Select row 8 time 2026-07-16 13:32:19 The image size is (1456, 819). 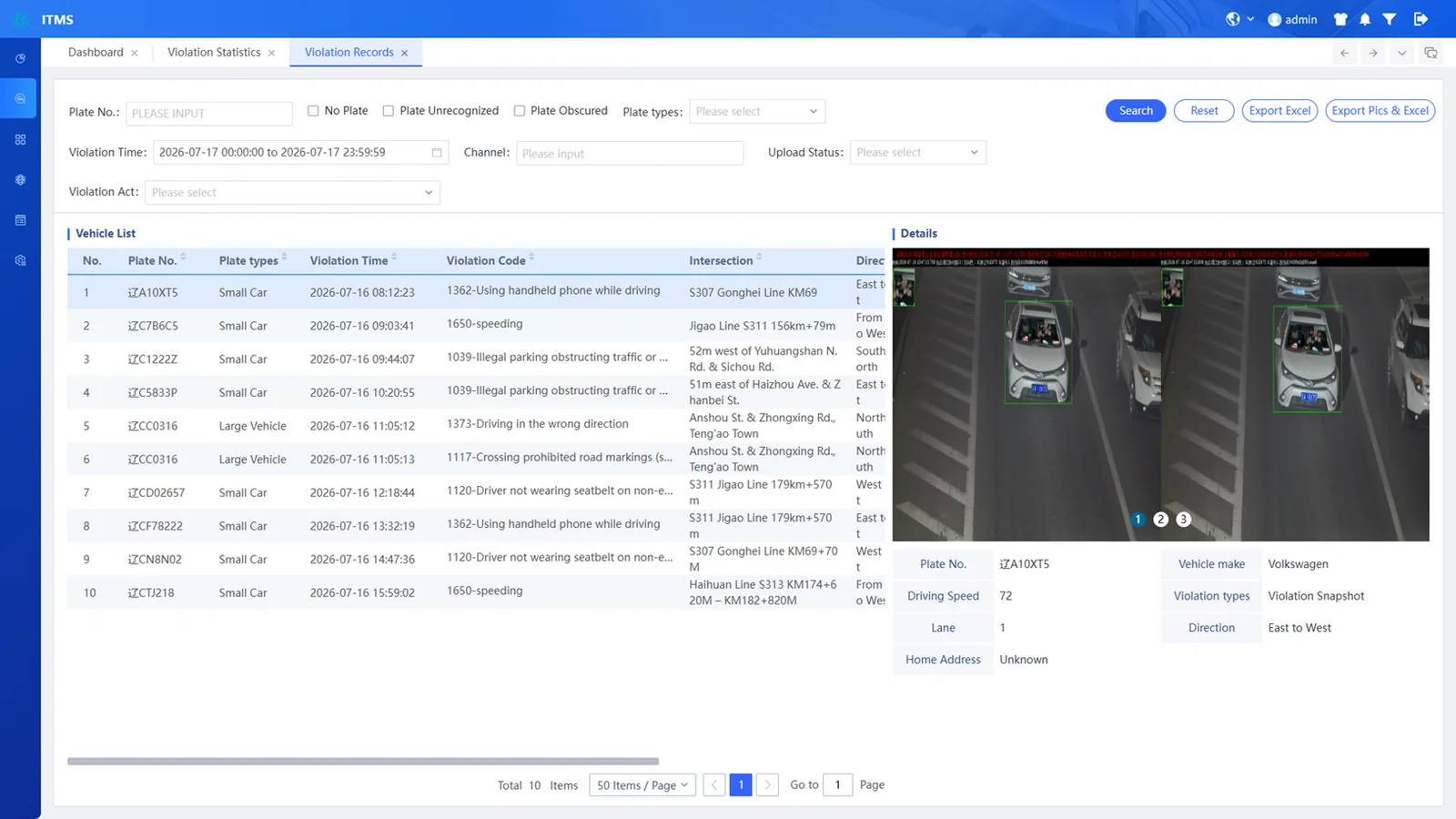point(476,526)
